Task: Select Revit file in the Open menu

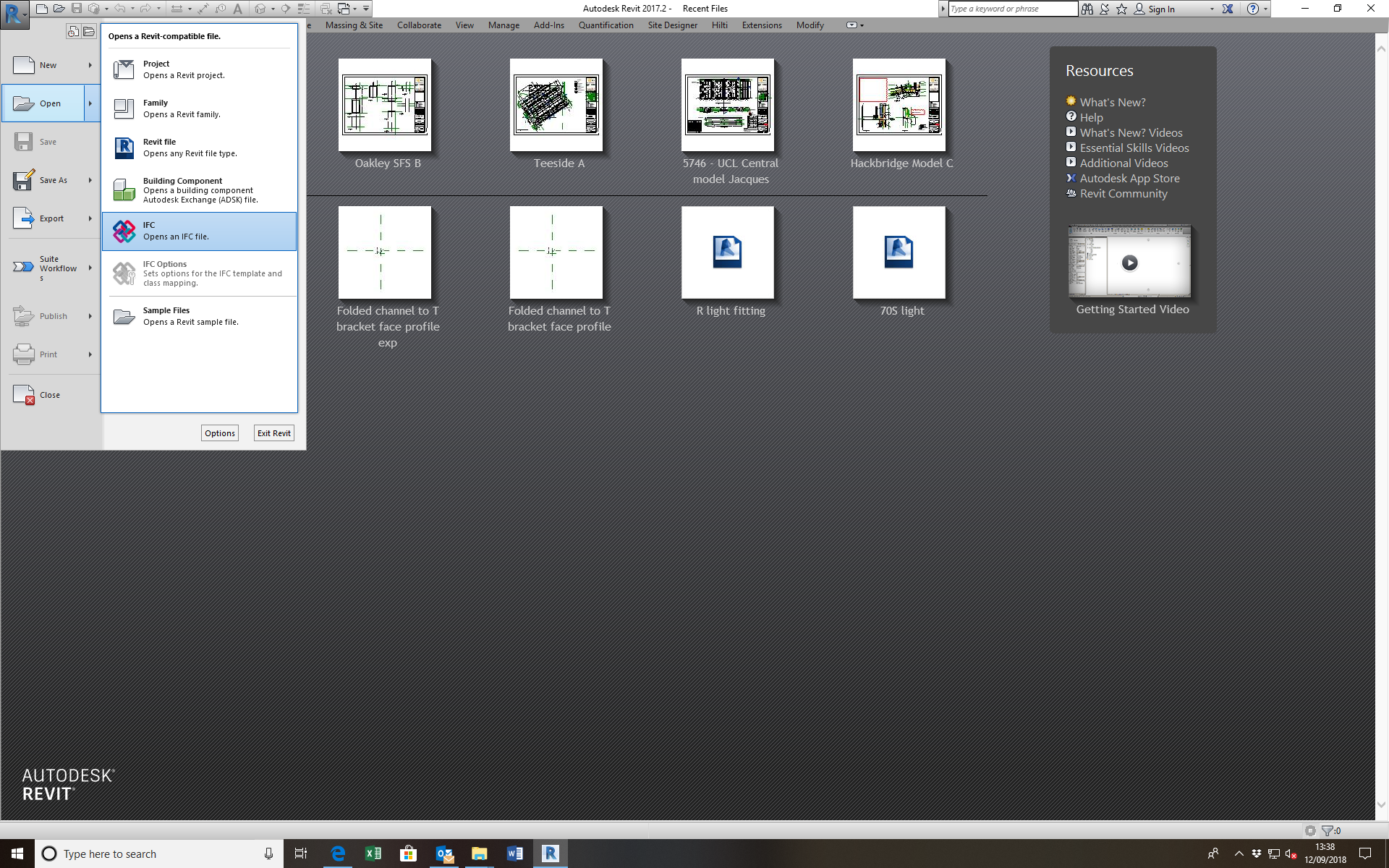Action: pos(200,148)
